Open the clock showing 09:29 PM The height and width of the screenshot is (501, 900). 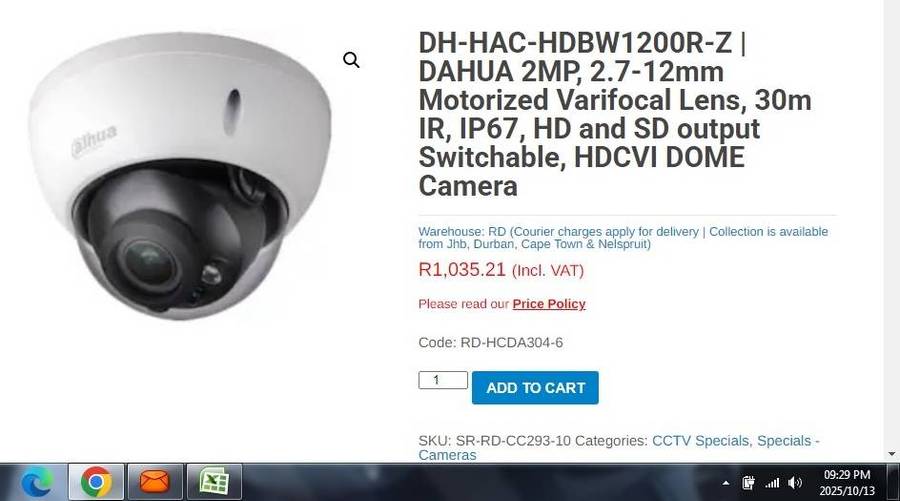point(847,483)
